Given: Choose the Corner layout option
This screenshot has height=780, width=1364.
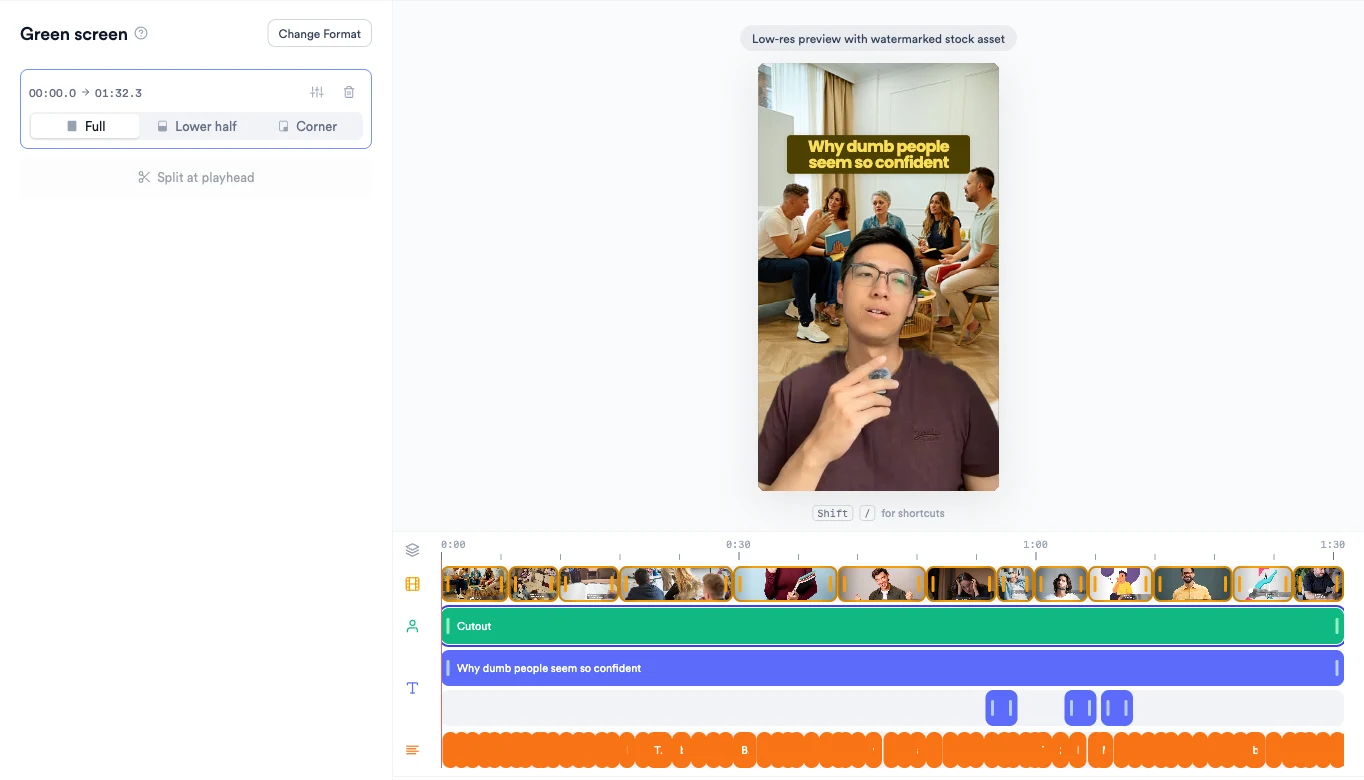Looking at the screenshot, I should coord(307,126).
